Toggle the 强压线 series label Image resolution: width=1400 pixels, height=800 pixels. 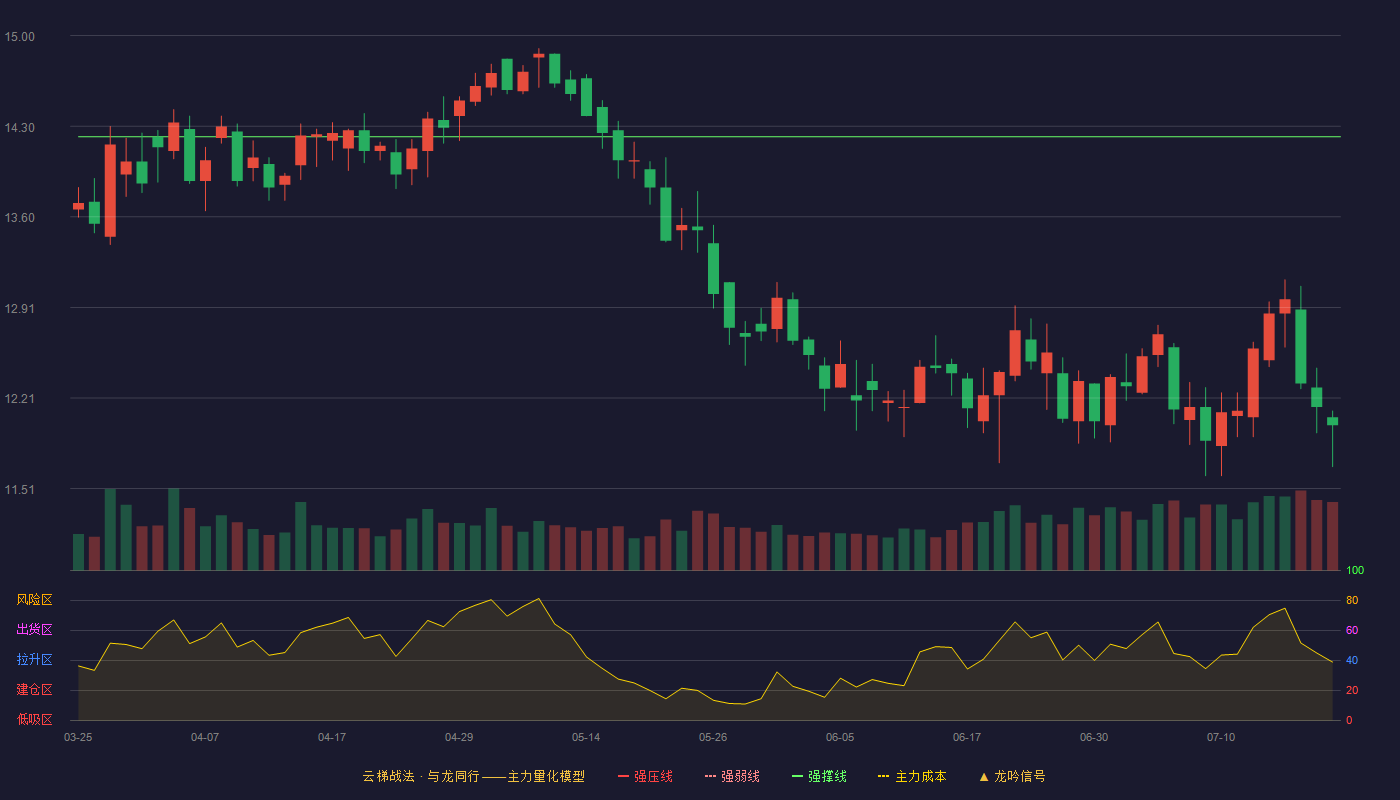click(653, 776)
